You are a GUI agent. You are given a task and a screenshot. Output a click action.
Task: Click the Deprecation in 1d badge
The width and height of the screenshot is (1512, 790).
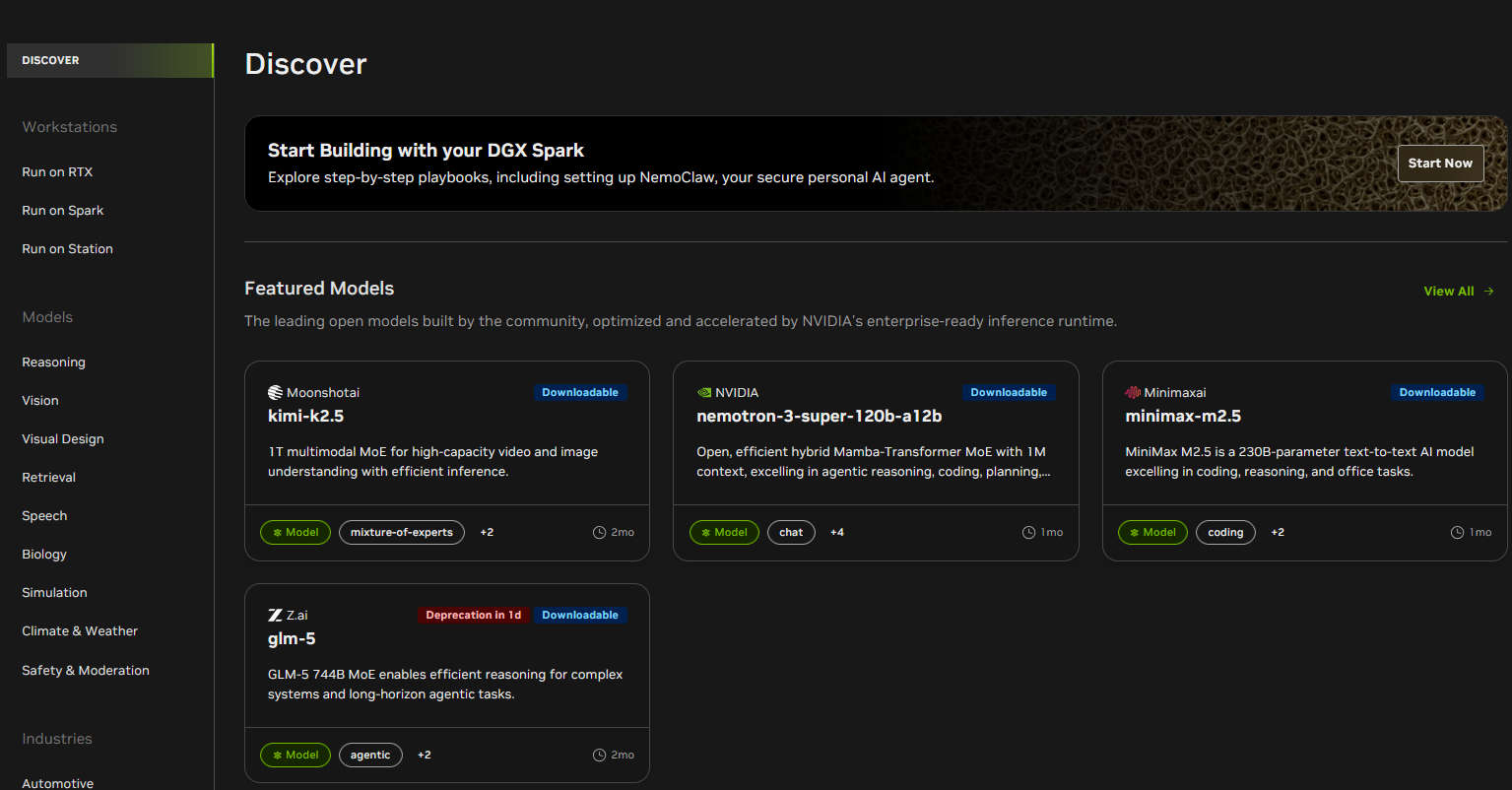tap(473, 616)
